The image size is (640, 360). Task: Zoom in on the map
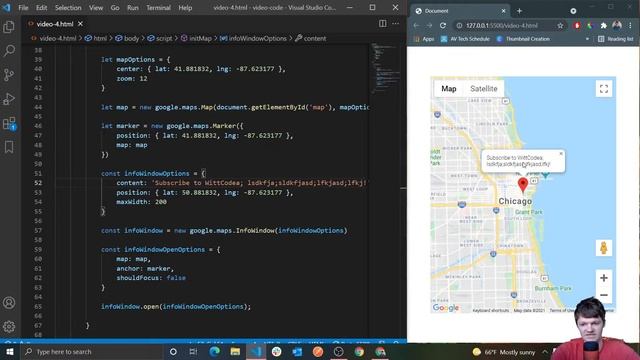(x=604, y=278)
